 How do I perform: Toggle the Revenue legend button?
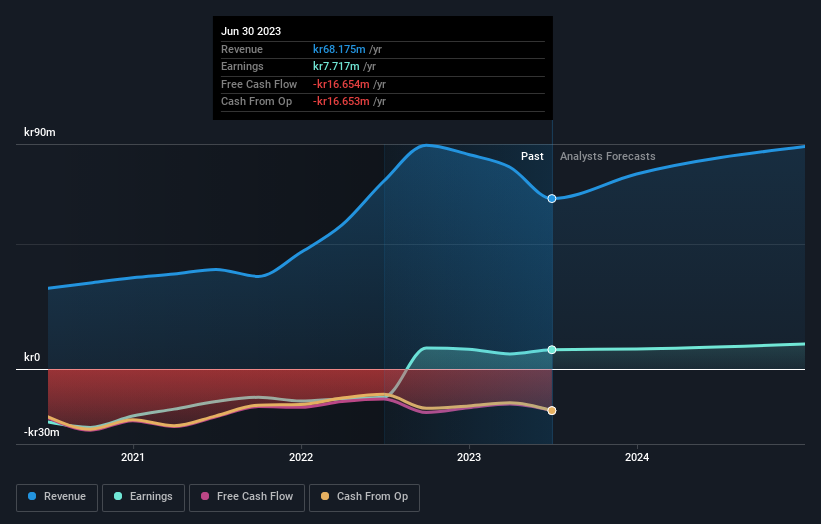point(57,497)
